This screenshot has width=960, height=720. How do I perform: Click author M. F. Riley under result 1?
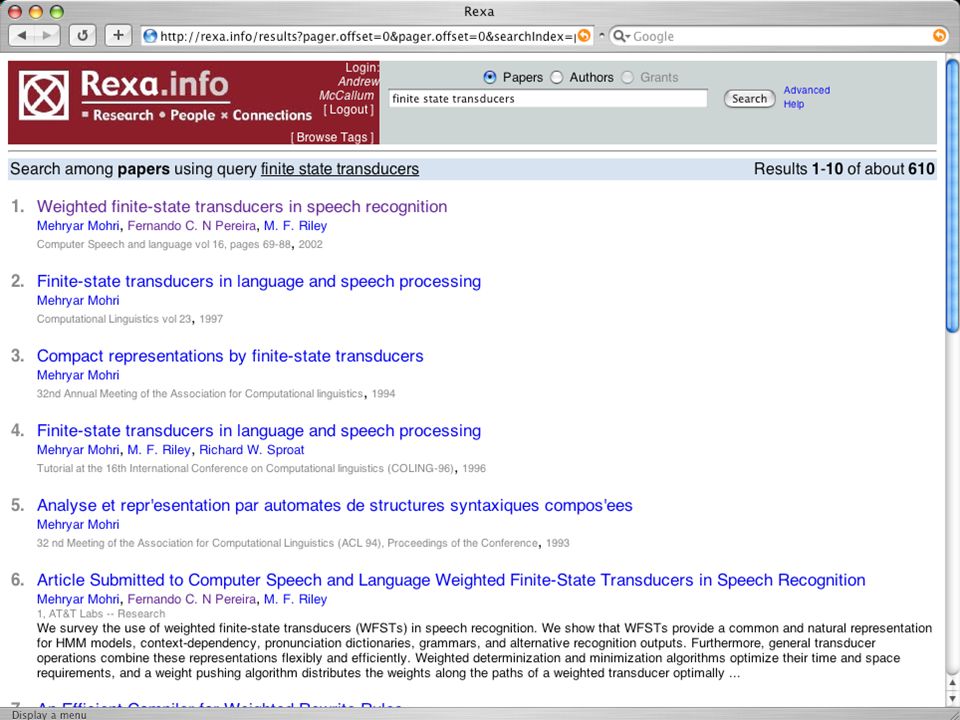pos(295,226)
